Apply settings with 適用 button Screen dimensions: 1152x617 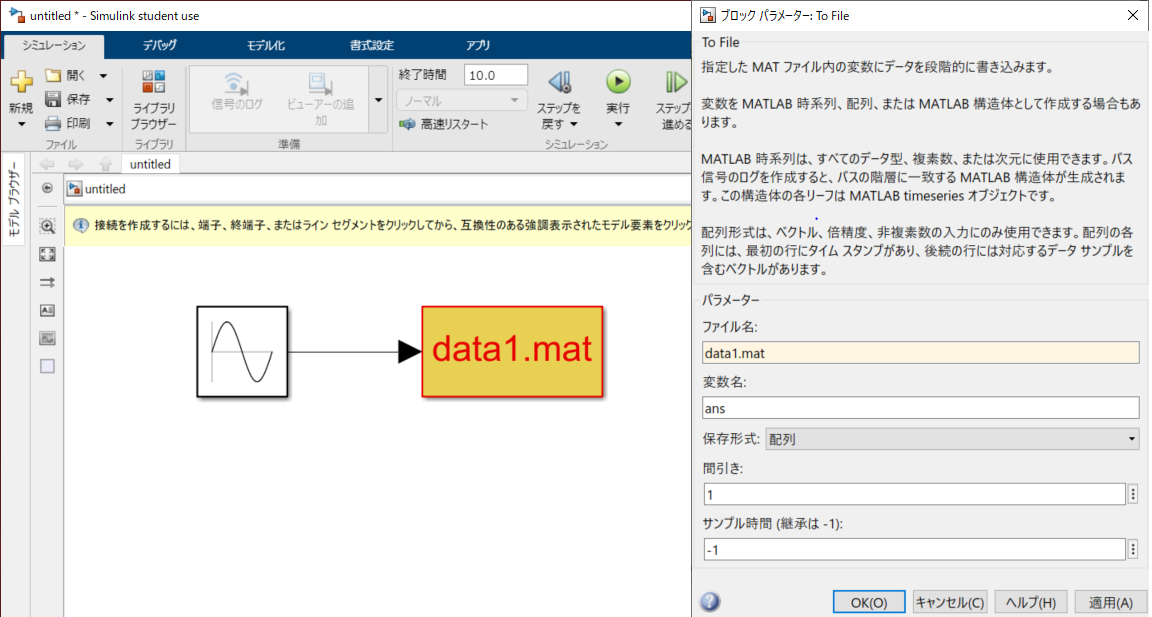point(1110,601)
